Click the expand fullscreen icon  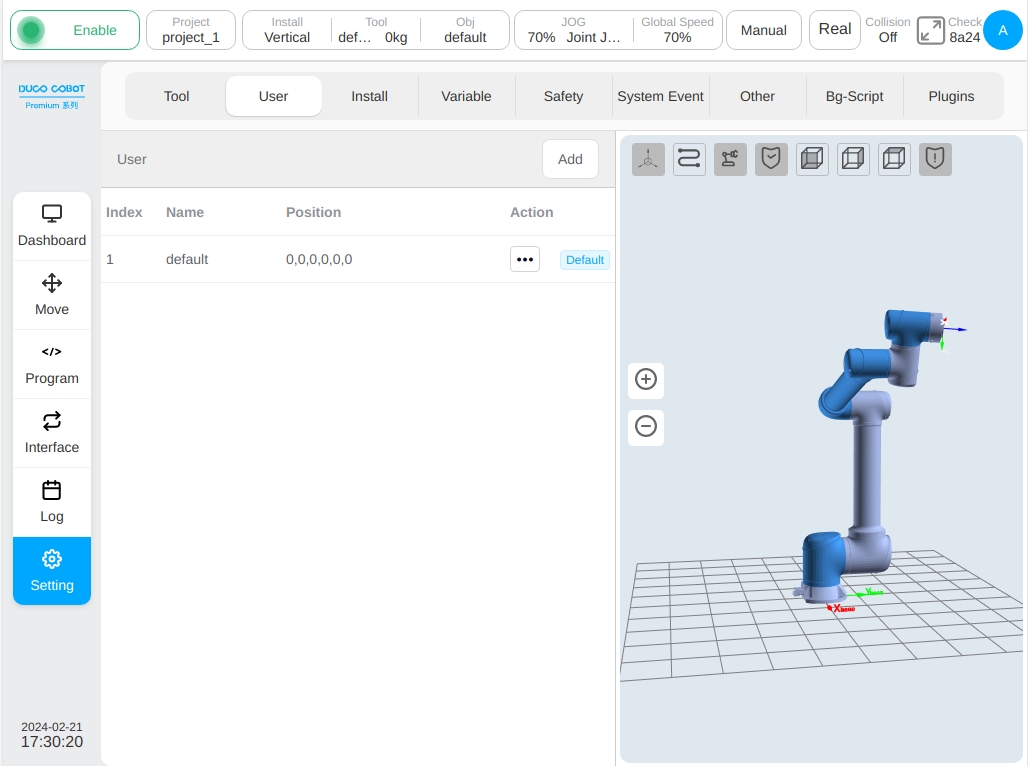click(x=930, y=31)
